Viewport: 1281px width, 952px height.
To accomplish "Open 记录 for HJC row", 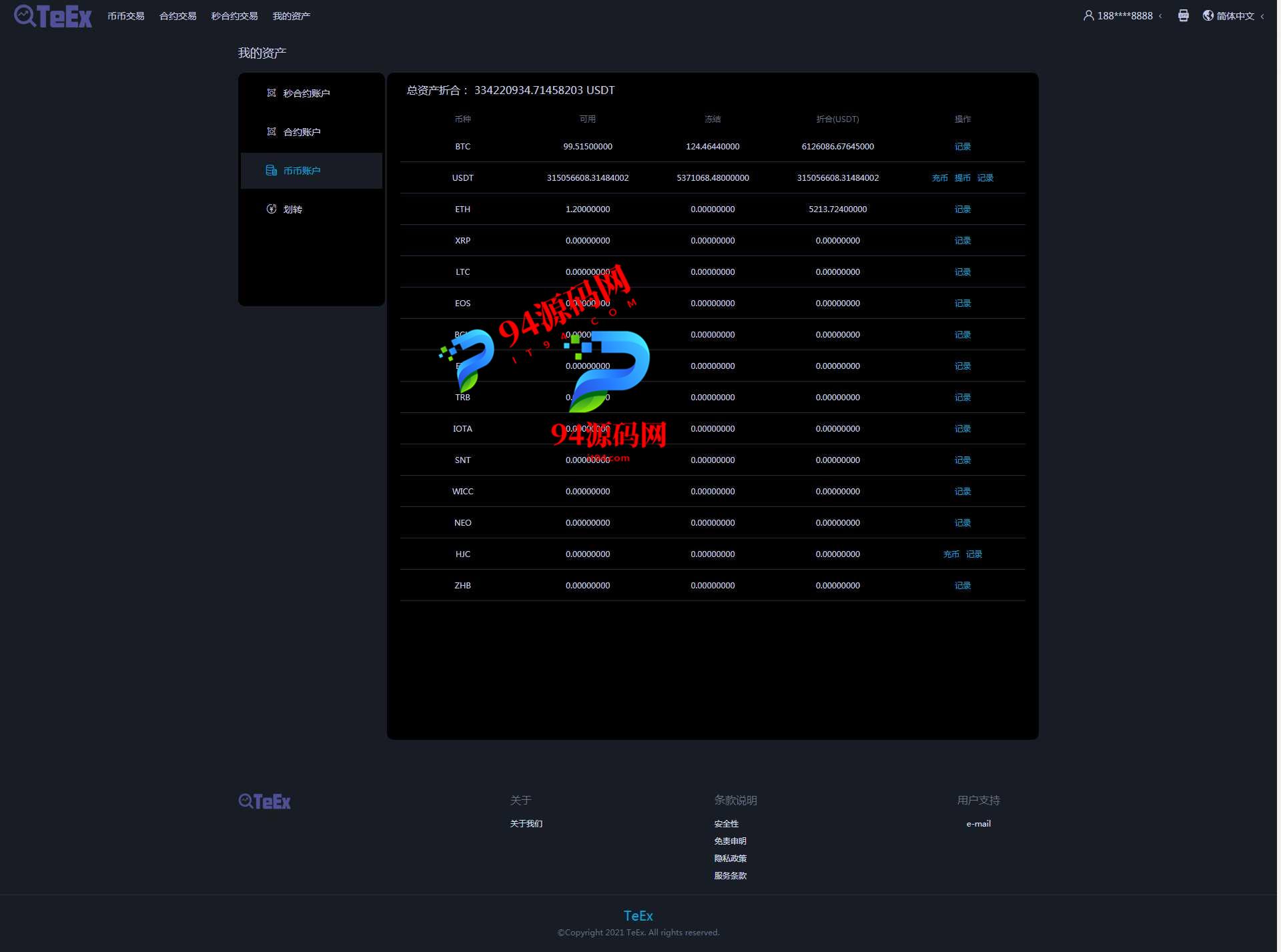I will [974, 554].
